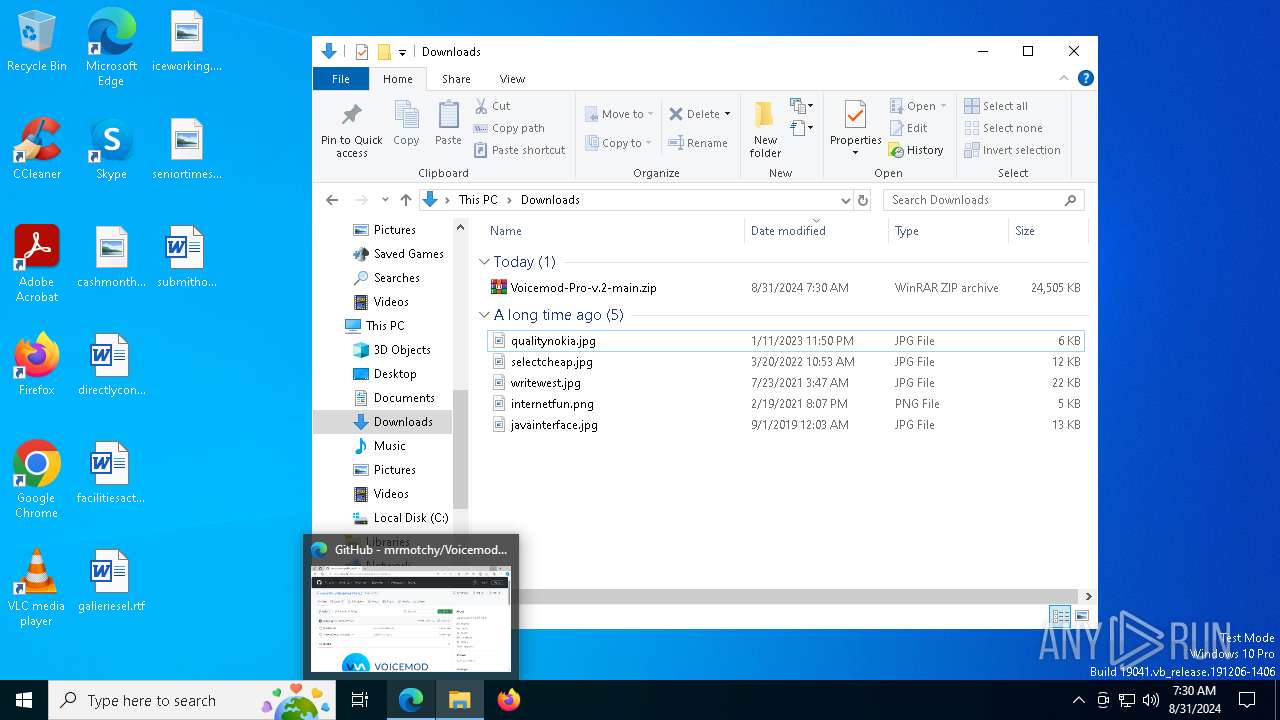Switch to the Home ribbon tab
1280x720 pixels.
397,79
